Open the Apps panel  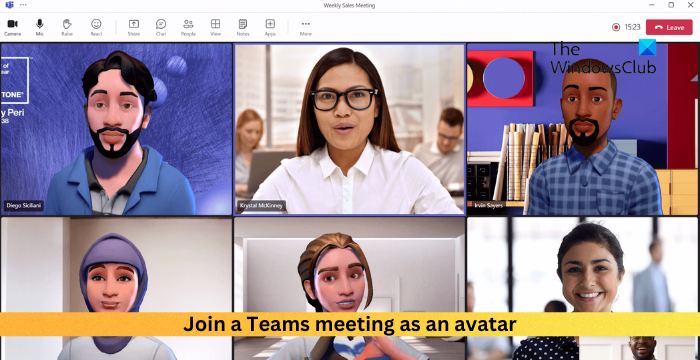click(x=270, y=27)
